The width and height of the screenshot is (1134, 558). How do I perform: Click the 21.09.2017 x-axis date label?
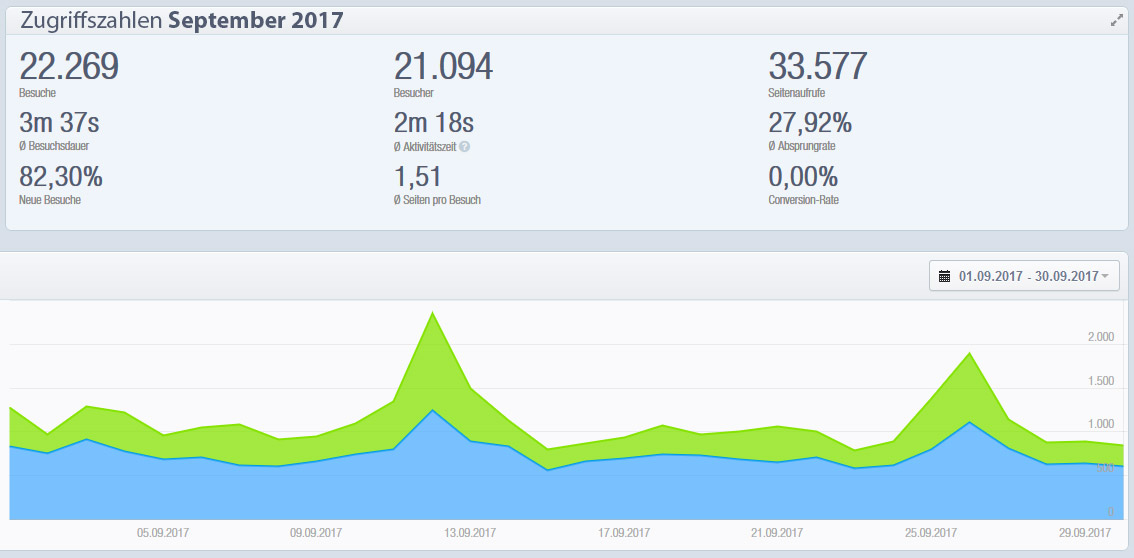tap(777, 533)
